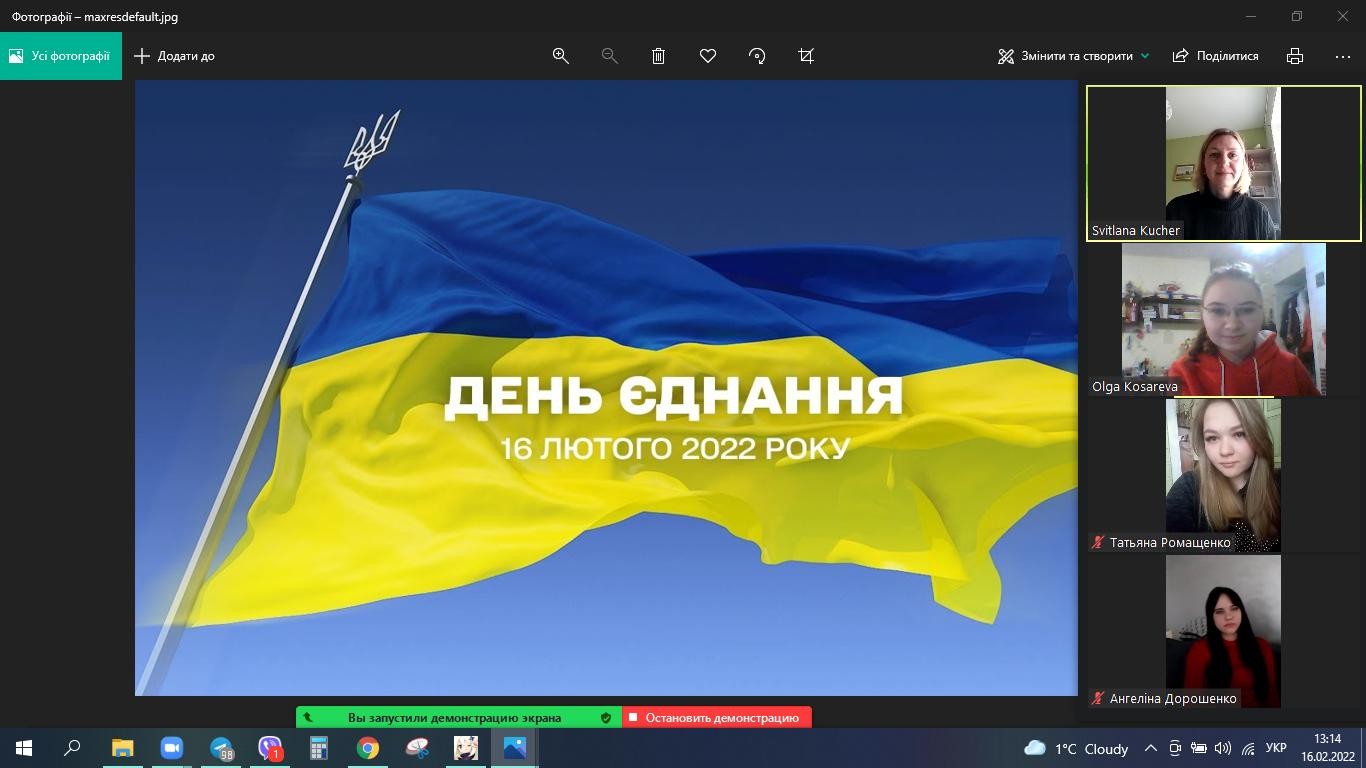Screen dimensions: 1366x768
Task: Open the paint palette app in taskbar
Action: coord(417,748)
